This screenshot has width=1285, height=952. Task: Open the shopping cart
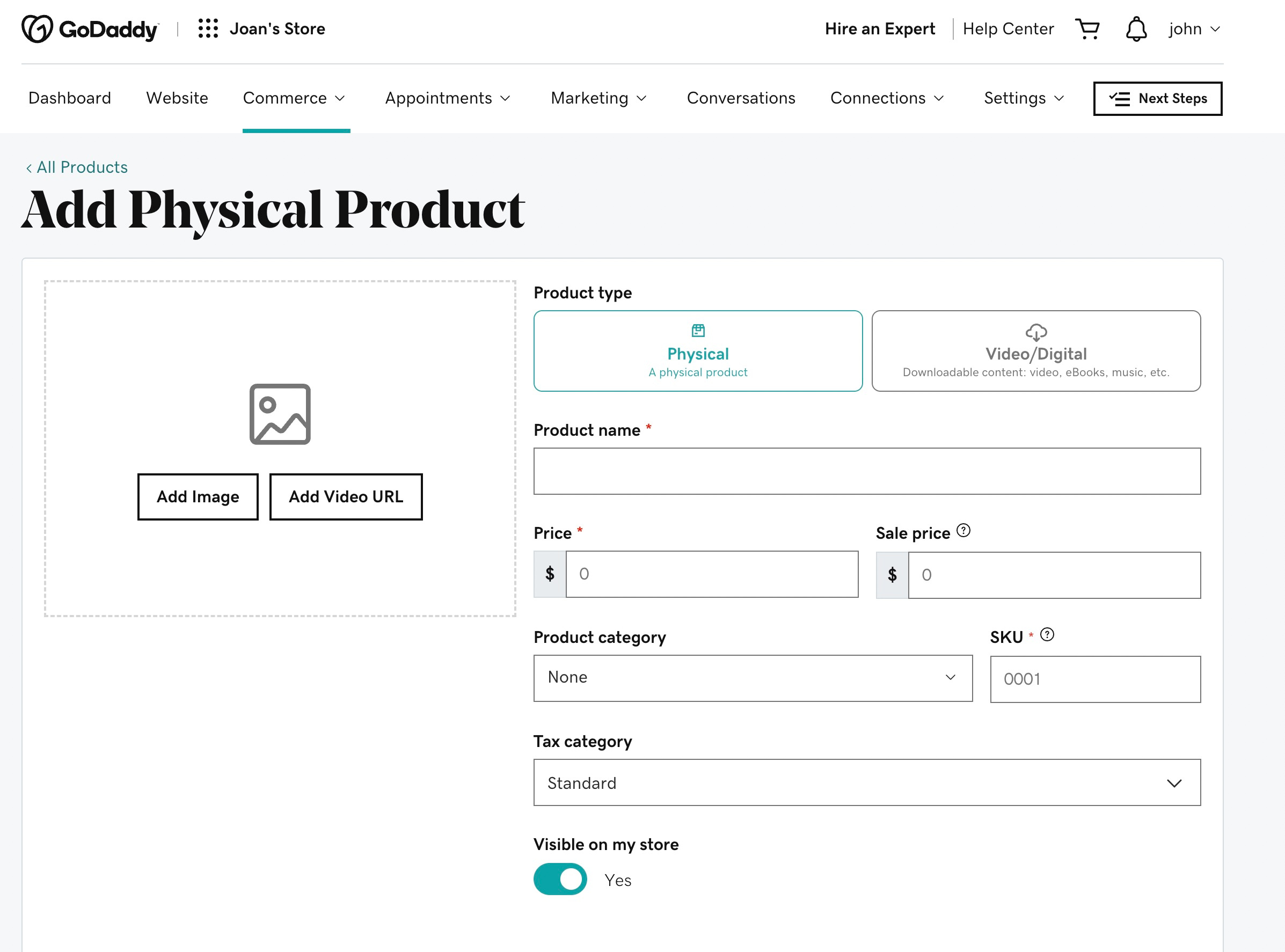[x=1087, y=28]
